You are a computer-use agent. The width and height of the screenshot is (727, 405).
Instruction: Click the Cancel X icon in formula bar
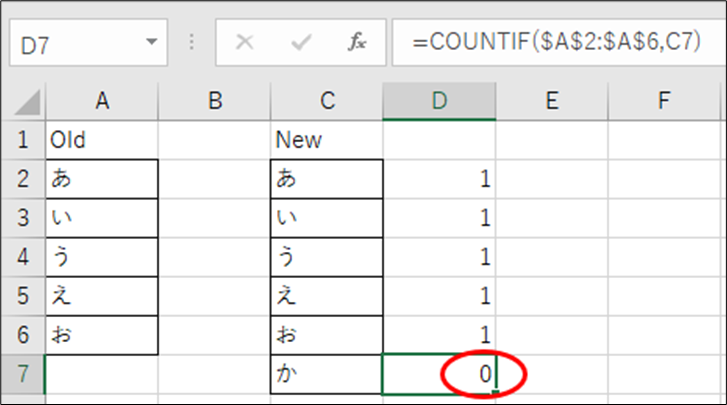(245, 43)
